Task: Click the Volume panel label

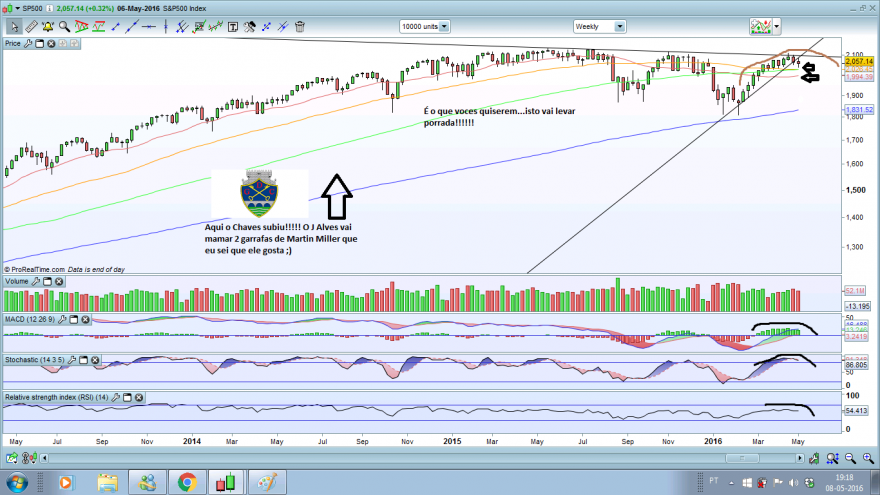Action: click(x=16, y=281)
